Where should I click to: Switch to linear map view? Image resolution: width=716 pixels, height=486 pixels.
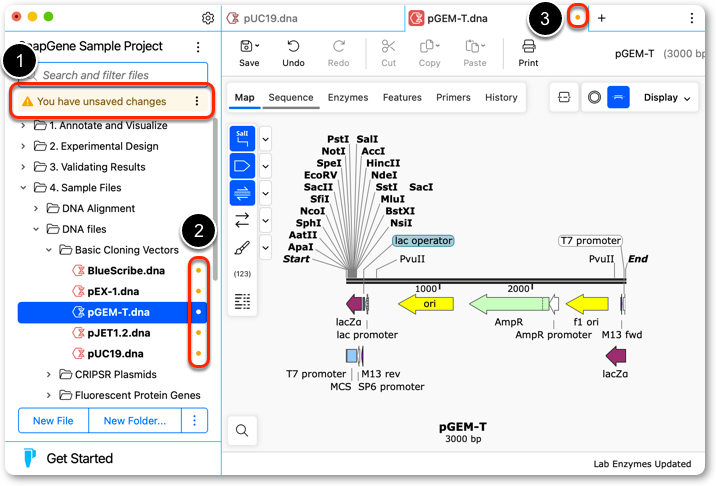click(x=618, y=97)
